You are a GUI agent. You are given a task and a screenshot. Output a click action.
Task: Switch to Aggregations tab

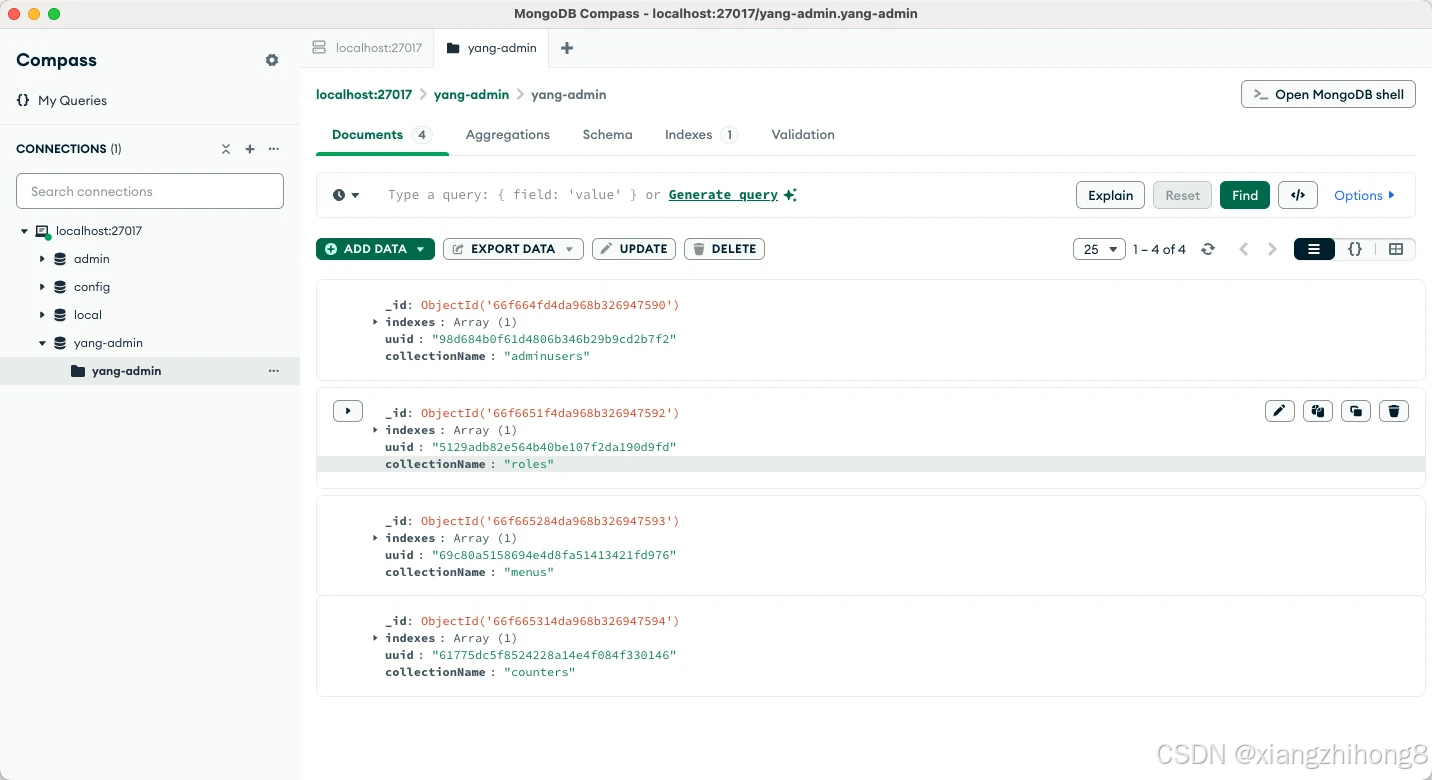point(508,135)
